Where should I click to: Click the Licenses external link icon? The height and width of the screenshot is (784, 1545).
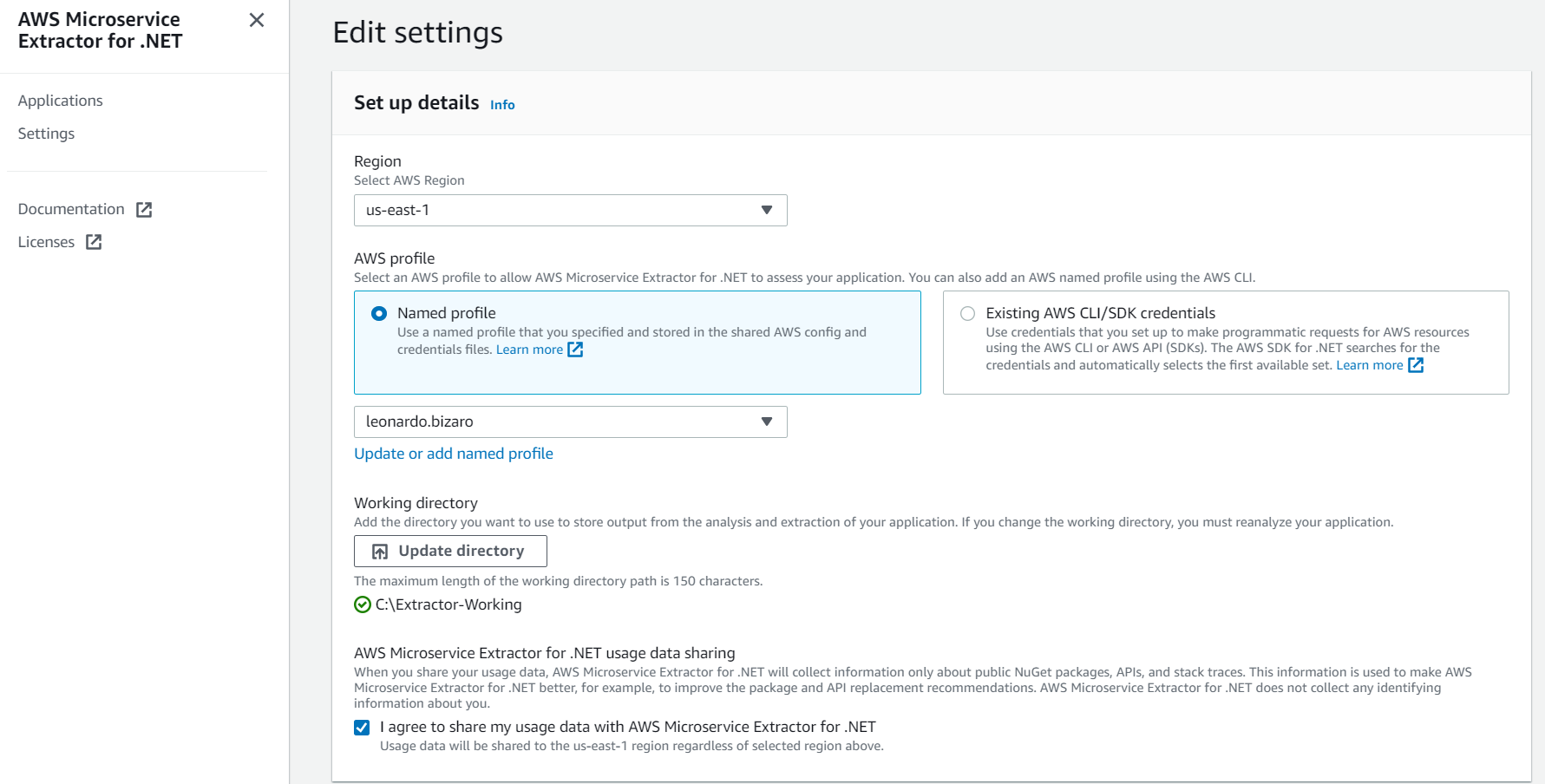click(94, 243)
